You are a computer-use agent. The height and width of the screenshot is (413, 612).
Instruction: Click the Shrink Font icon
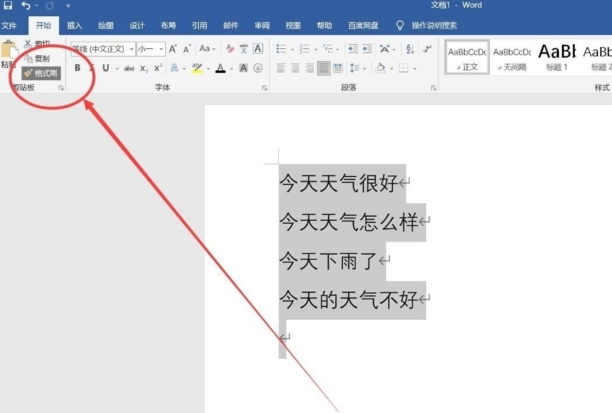tap(187, 49)
